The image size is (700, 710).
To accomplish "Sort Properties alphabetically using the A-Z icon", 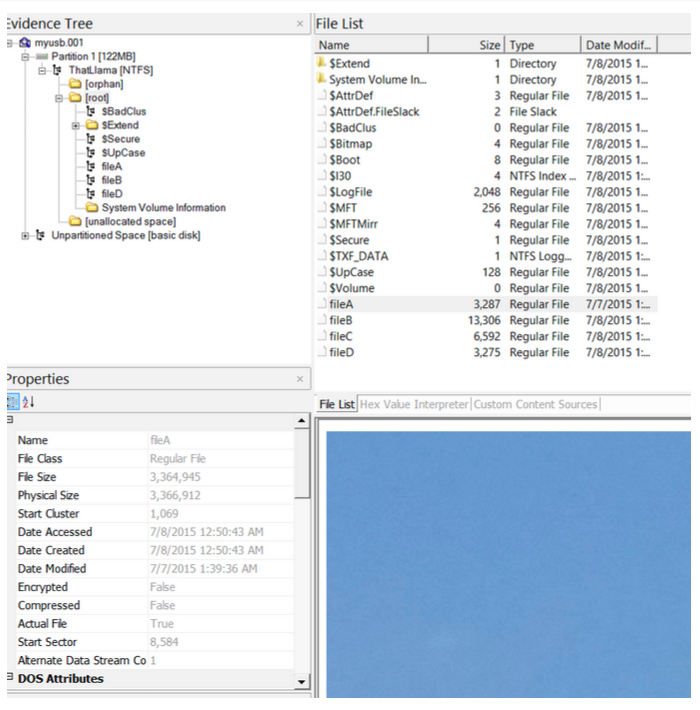I will point(28,401).
